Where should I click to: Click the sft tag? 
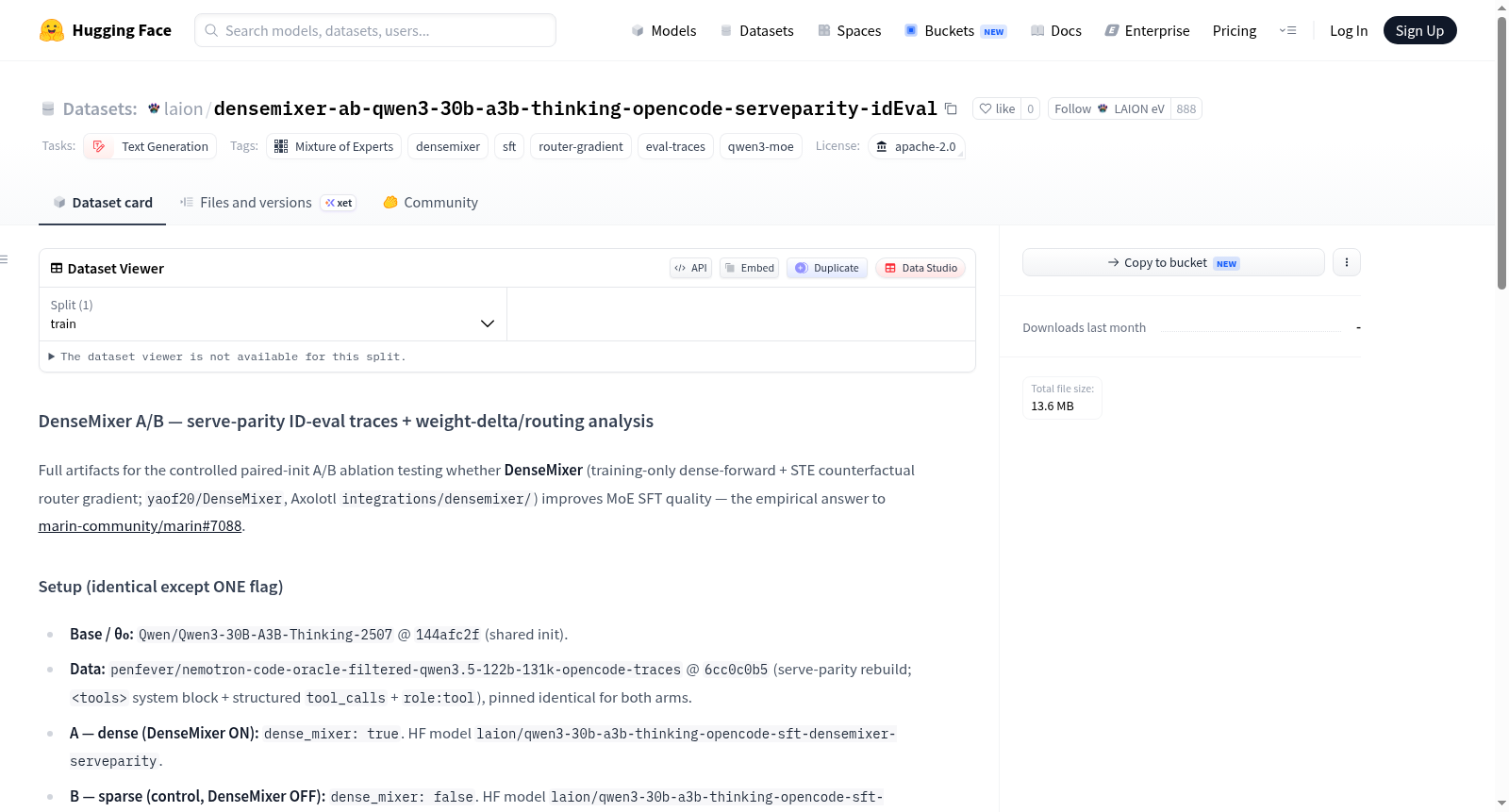tap(509, 146)
